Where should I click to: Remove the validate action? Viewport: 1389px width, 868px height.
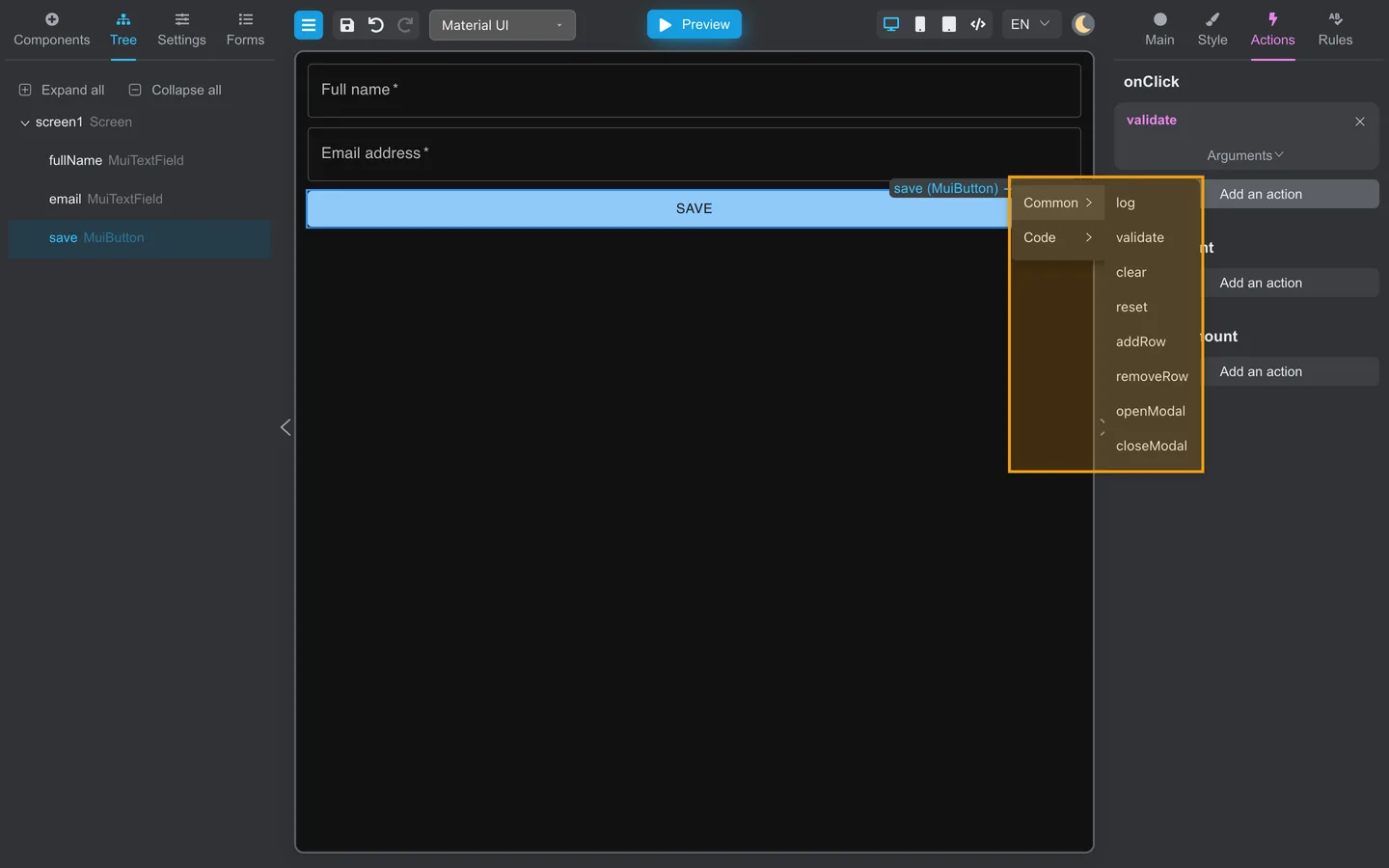click(x=1360, y=122)
